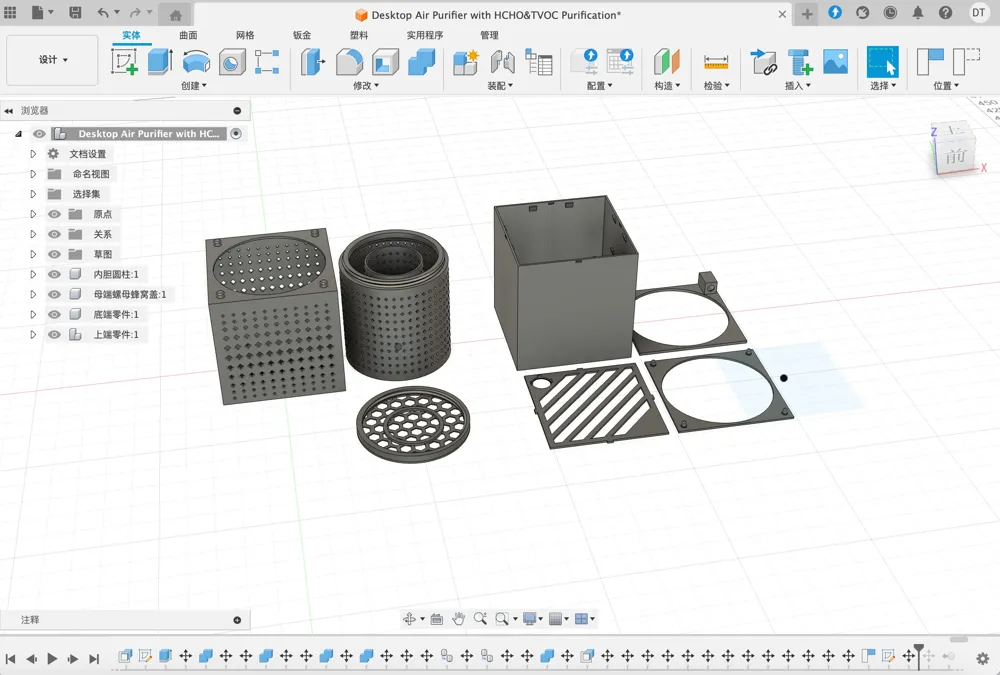The image size is (1000, 675).
Task: Open a new design tab with plus
Action: click(807, 14)
